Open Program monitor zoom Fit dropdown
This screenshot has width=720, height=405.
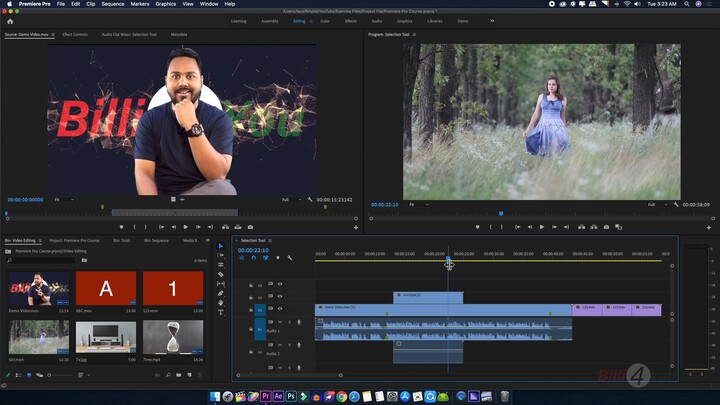(419, 204)
